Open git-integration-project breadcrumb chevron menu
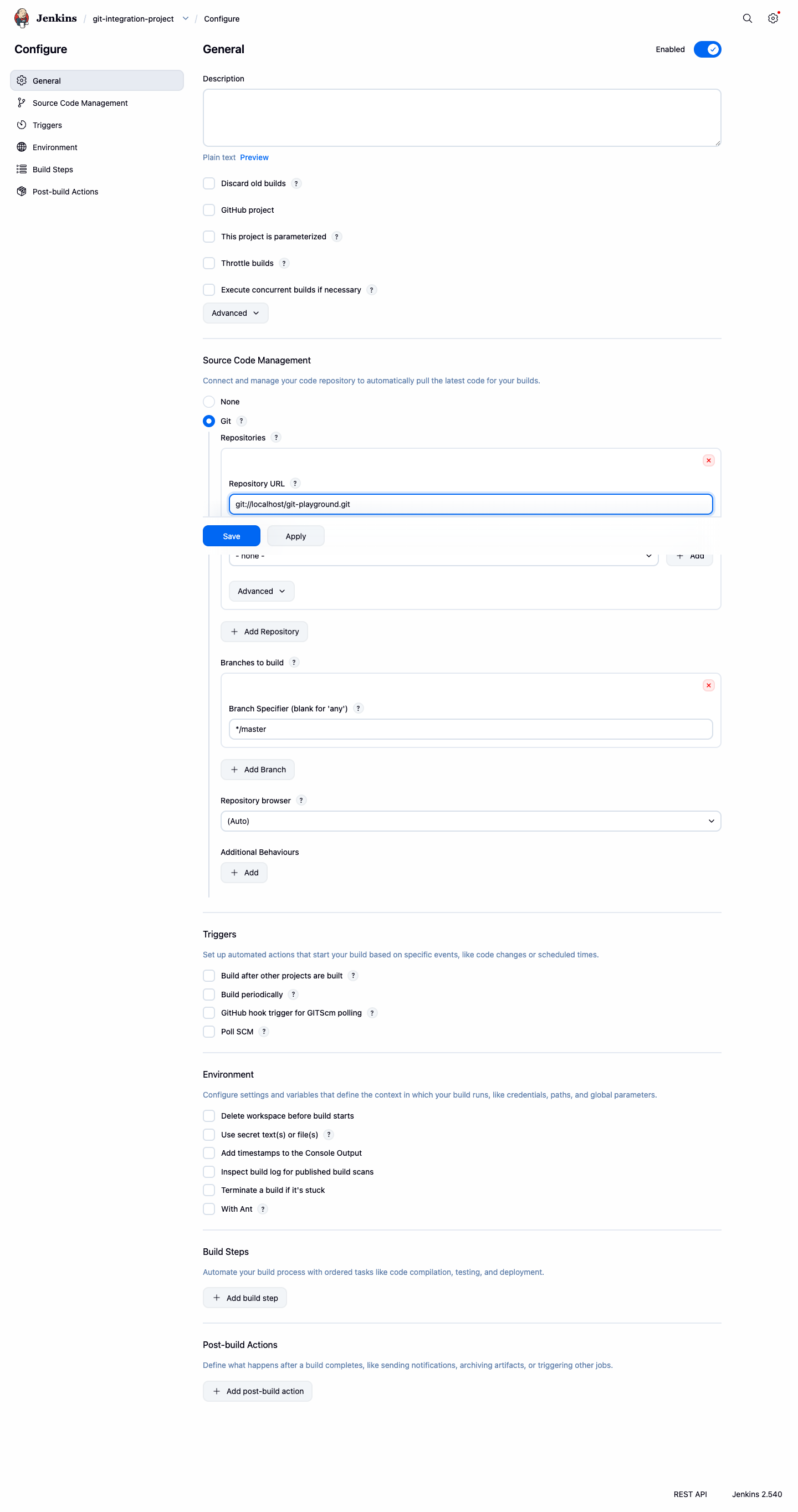The width and height of the screenshot is (798, 1512). pos(186,18)
